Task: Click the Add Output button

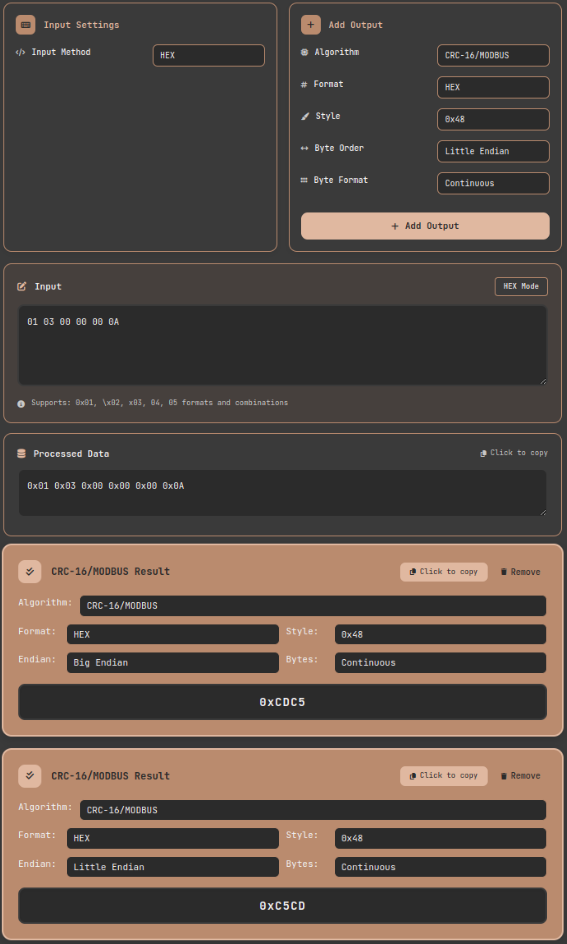Action: [x=425, y=226]
